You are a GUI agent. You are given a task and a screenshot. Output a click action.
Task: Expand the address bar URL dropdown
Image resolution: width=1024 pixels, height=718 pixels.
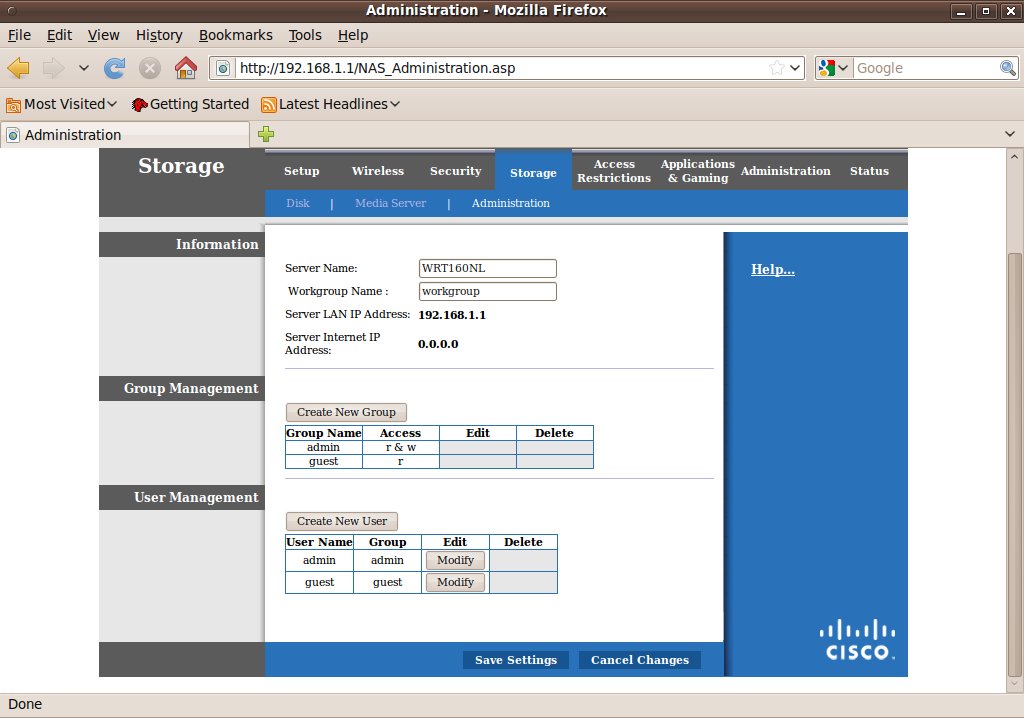point(796,68)
